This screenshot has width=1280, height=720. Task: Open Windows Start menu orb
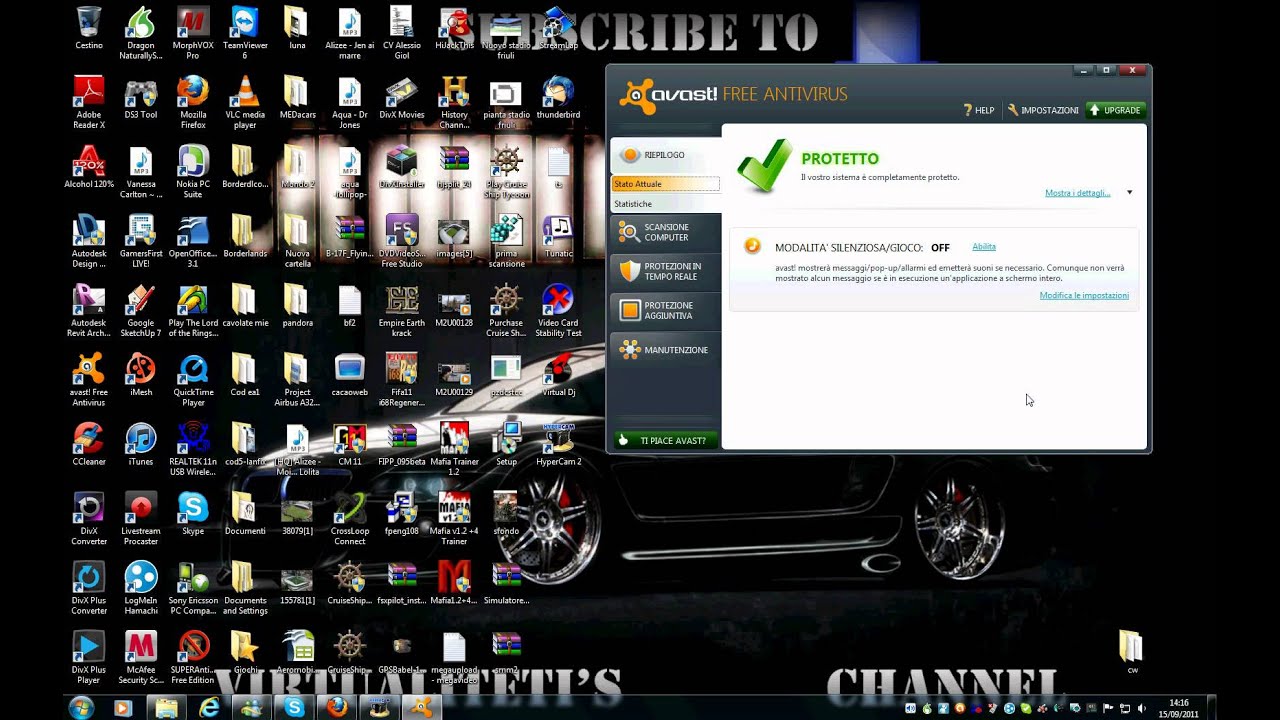[x=81, y=708]
